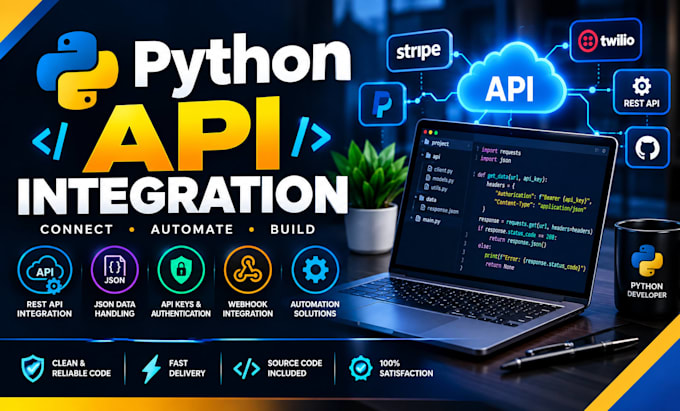Click the word 'AUTOMATE'

[192, 229]
